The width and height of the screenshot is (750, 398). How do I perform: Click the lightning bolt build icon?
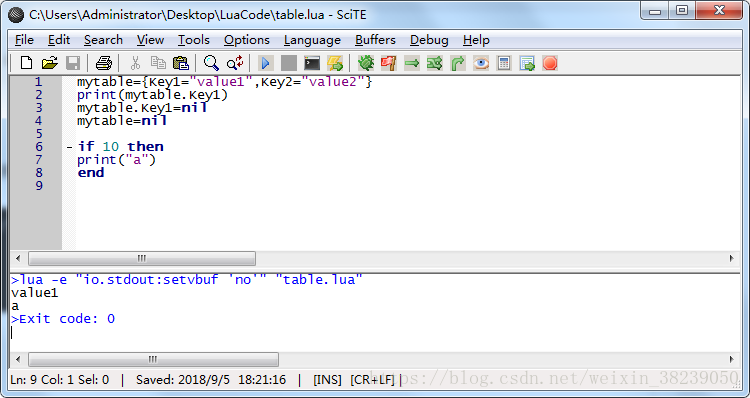(x=335, y=63)
